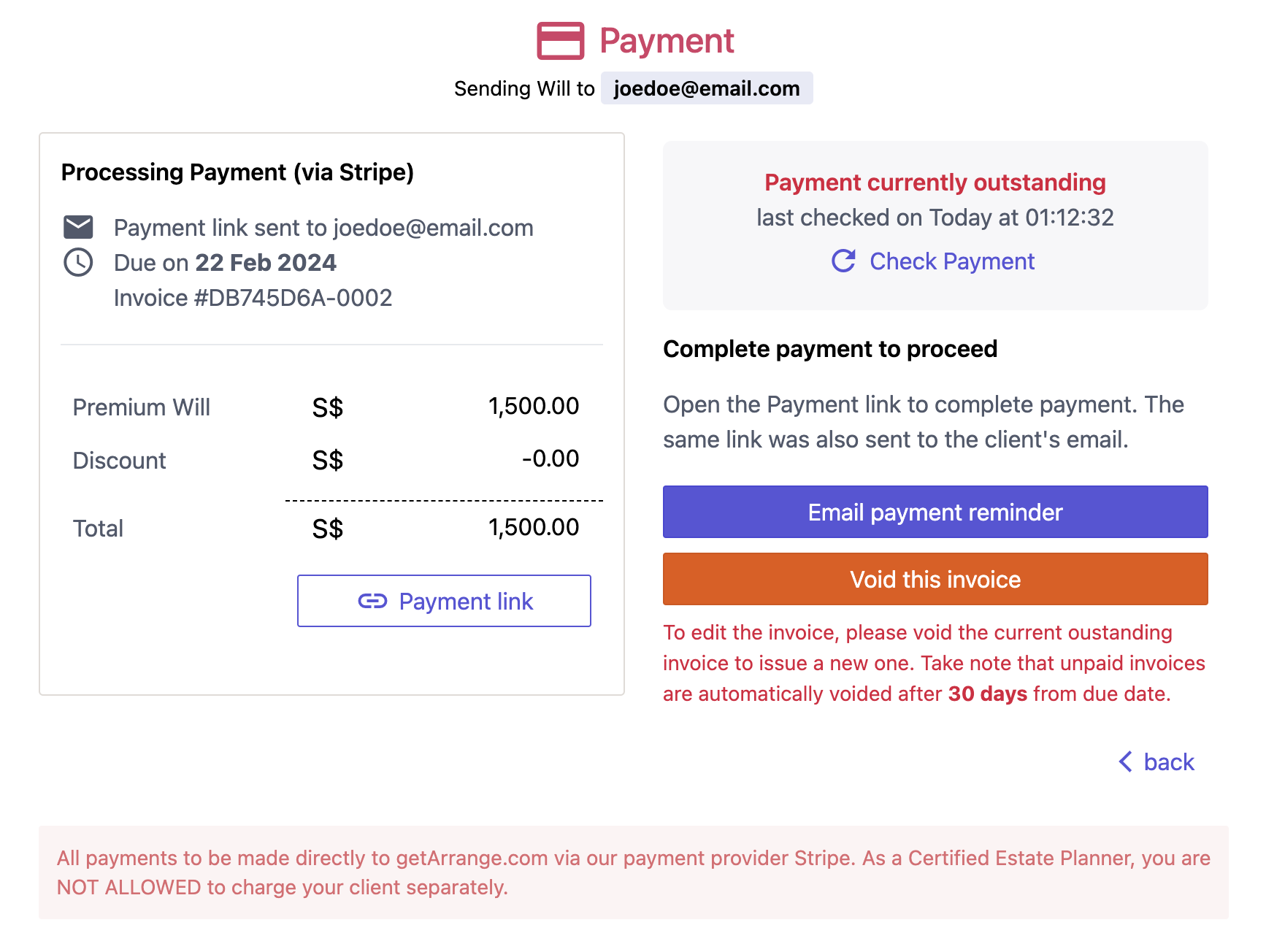This screenshot has height=952, width=1266.
Task: Click the envelope mail icon
Action: pyautogui.click(x=78, y=227)
